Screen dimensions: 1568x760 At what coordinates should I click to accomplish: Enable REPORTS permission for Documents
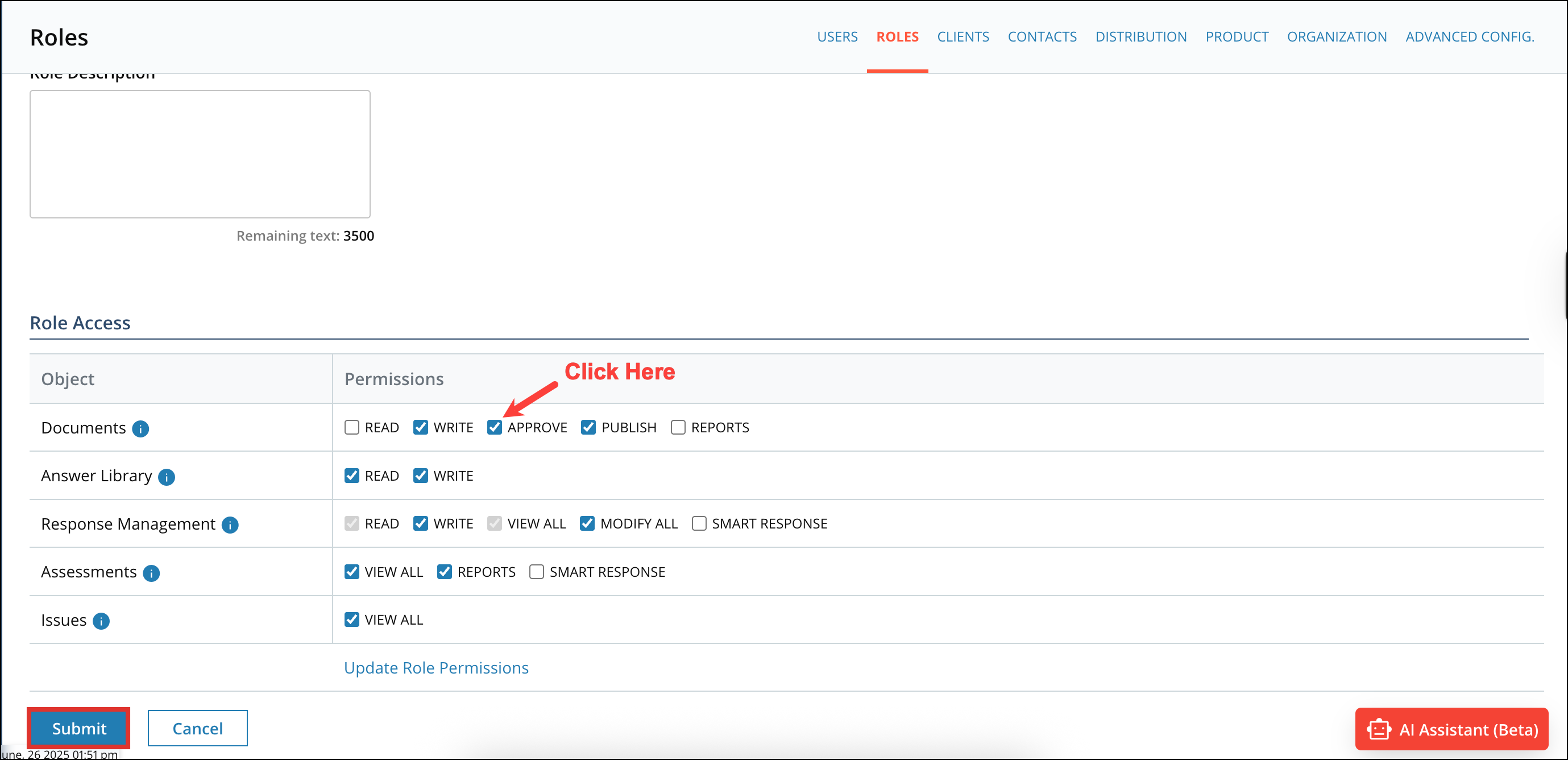[x=678, y=427]
